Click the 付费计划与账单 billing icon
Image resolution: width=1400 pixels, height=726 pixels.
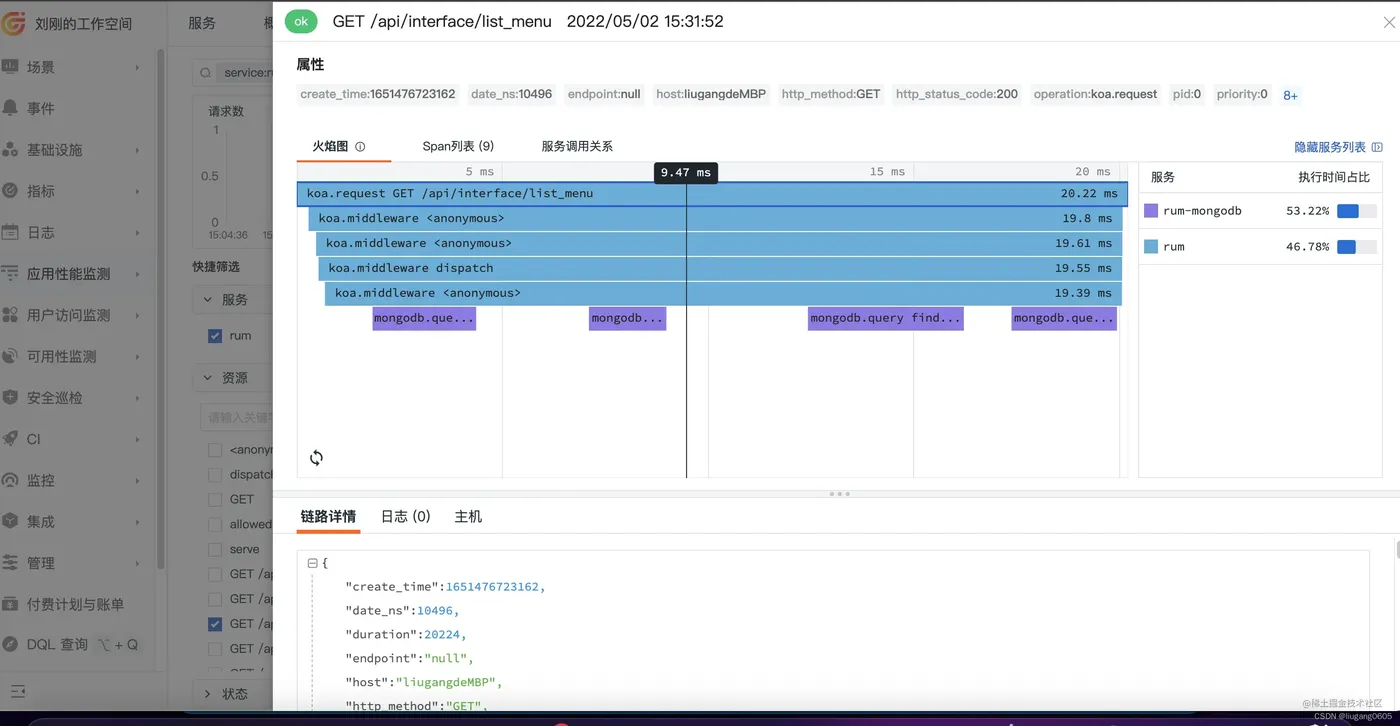click(10, 604)
